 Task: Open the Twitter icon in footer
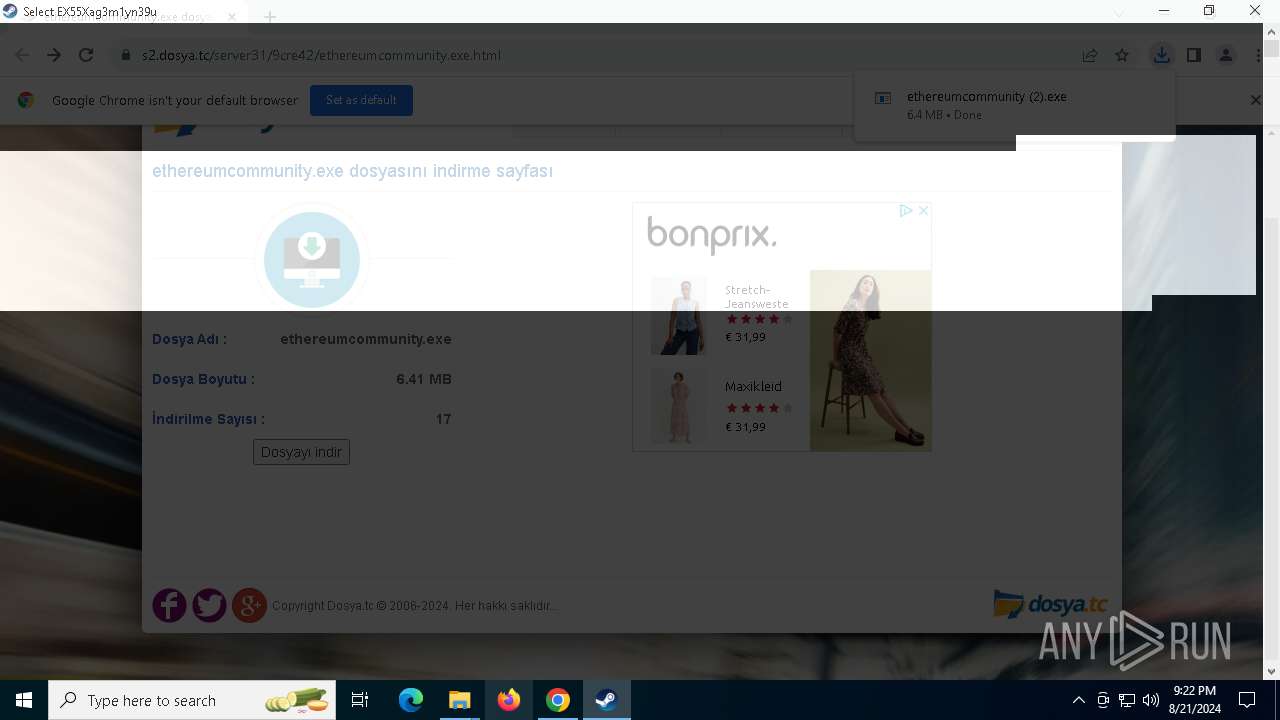tap(209, 605)
